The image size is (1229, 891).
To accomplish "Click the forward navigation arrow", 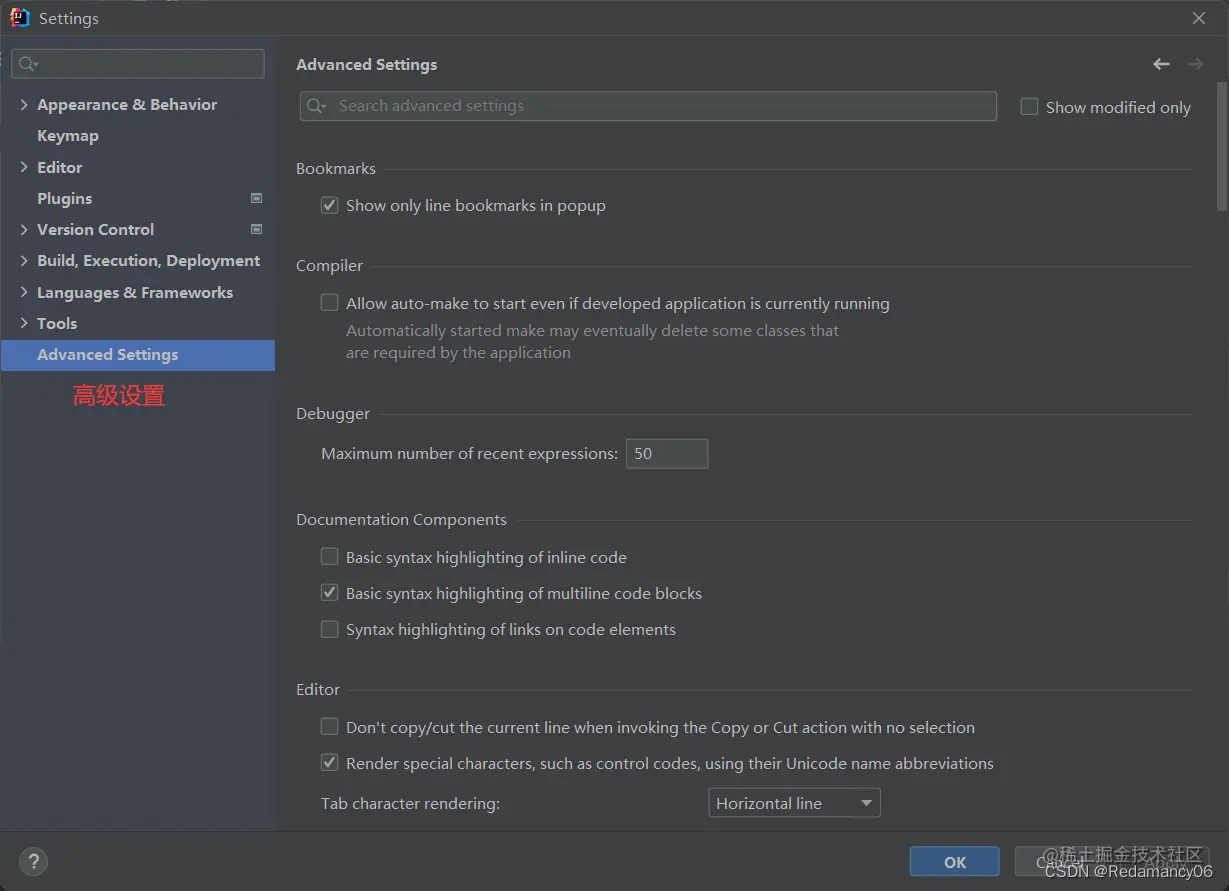I will (1195, 64).
